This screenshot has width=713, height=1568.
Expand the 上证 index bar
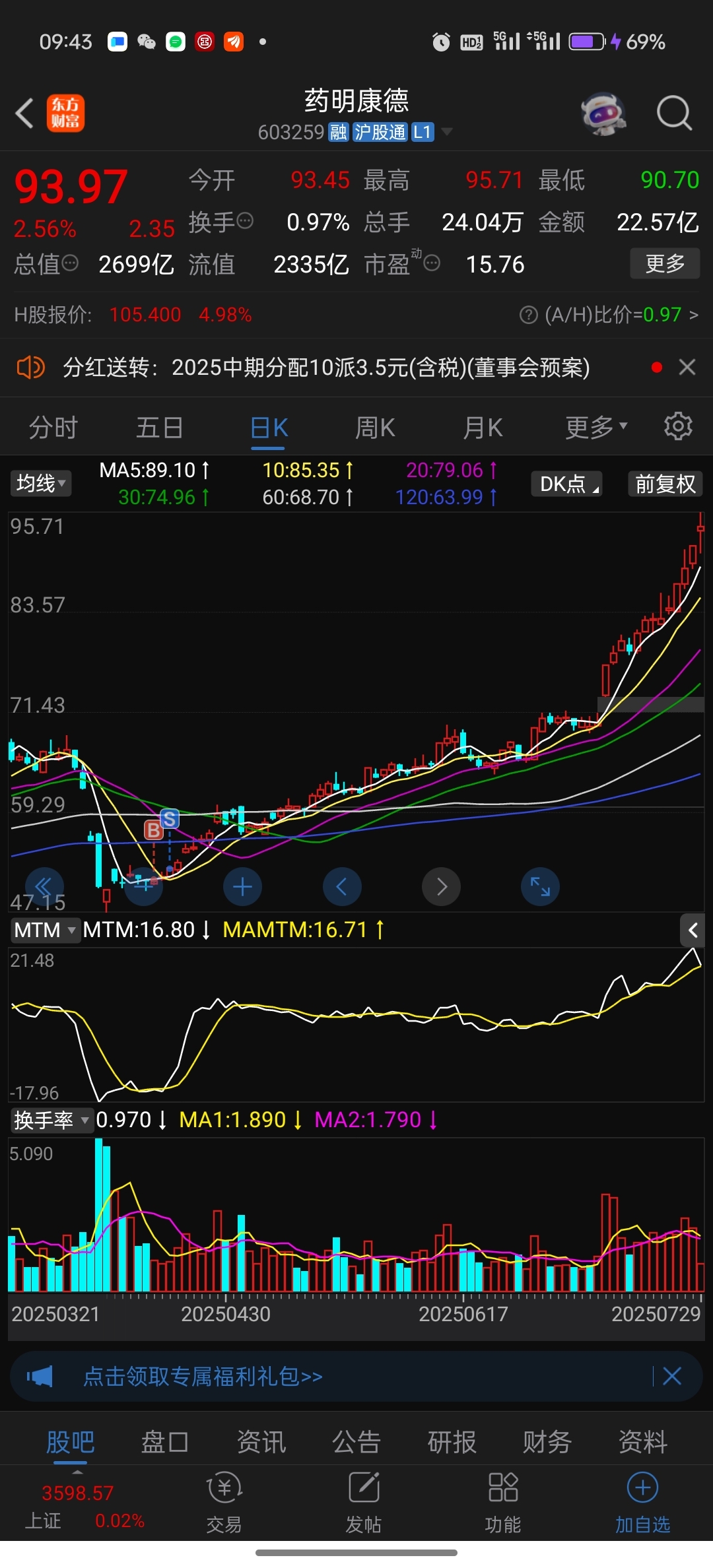pyautogui.click(x=77, y=1472)
